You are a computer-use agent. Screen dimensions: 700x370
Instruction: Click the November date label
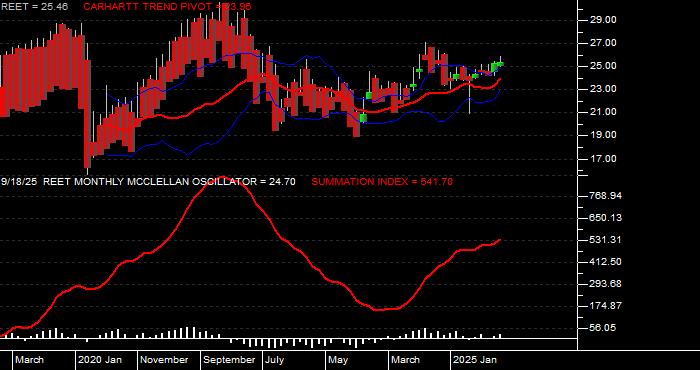click(164, 360)
